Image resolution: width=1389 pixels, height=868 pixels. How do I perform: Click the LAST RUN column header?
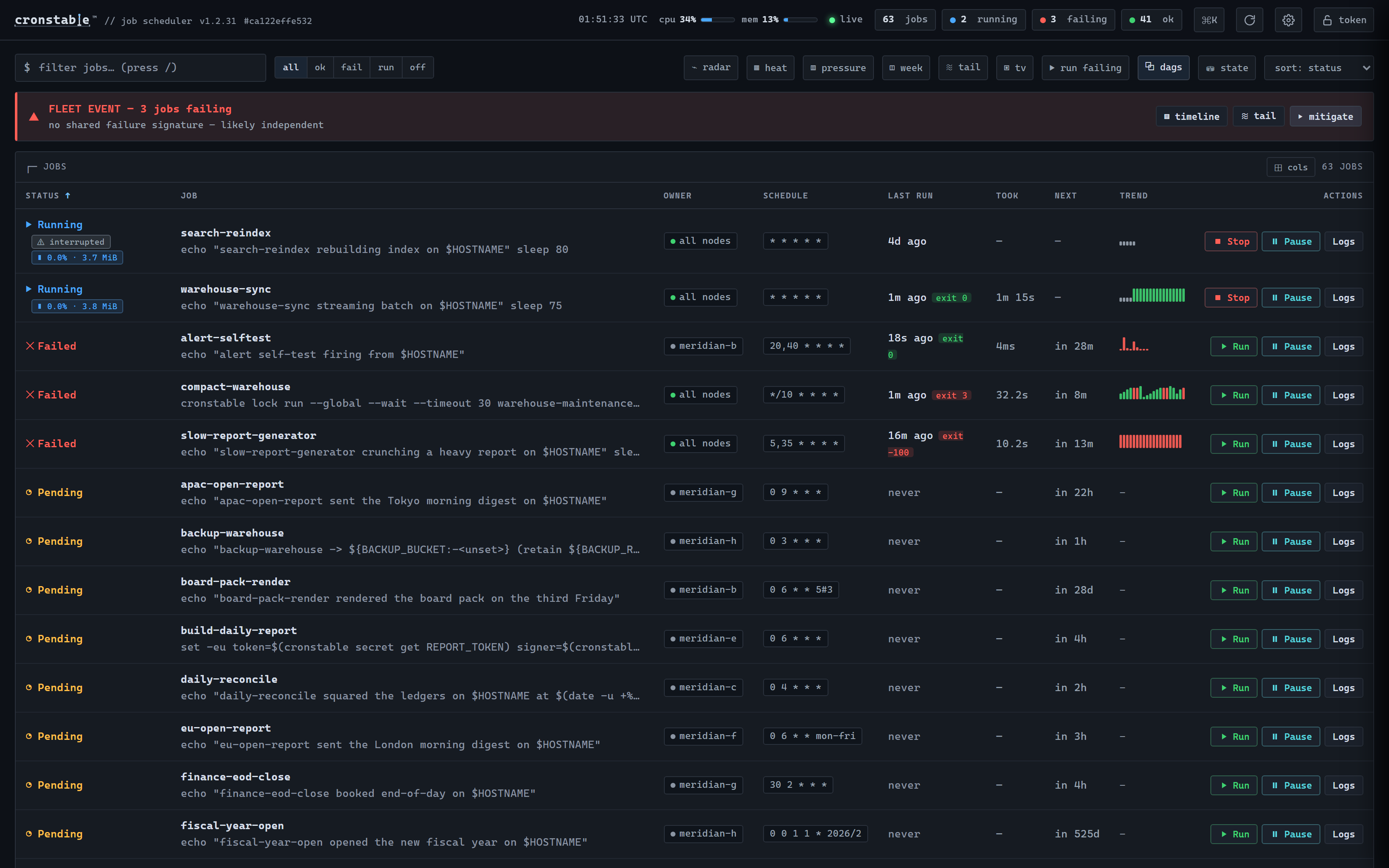(910, 196)
